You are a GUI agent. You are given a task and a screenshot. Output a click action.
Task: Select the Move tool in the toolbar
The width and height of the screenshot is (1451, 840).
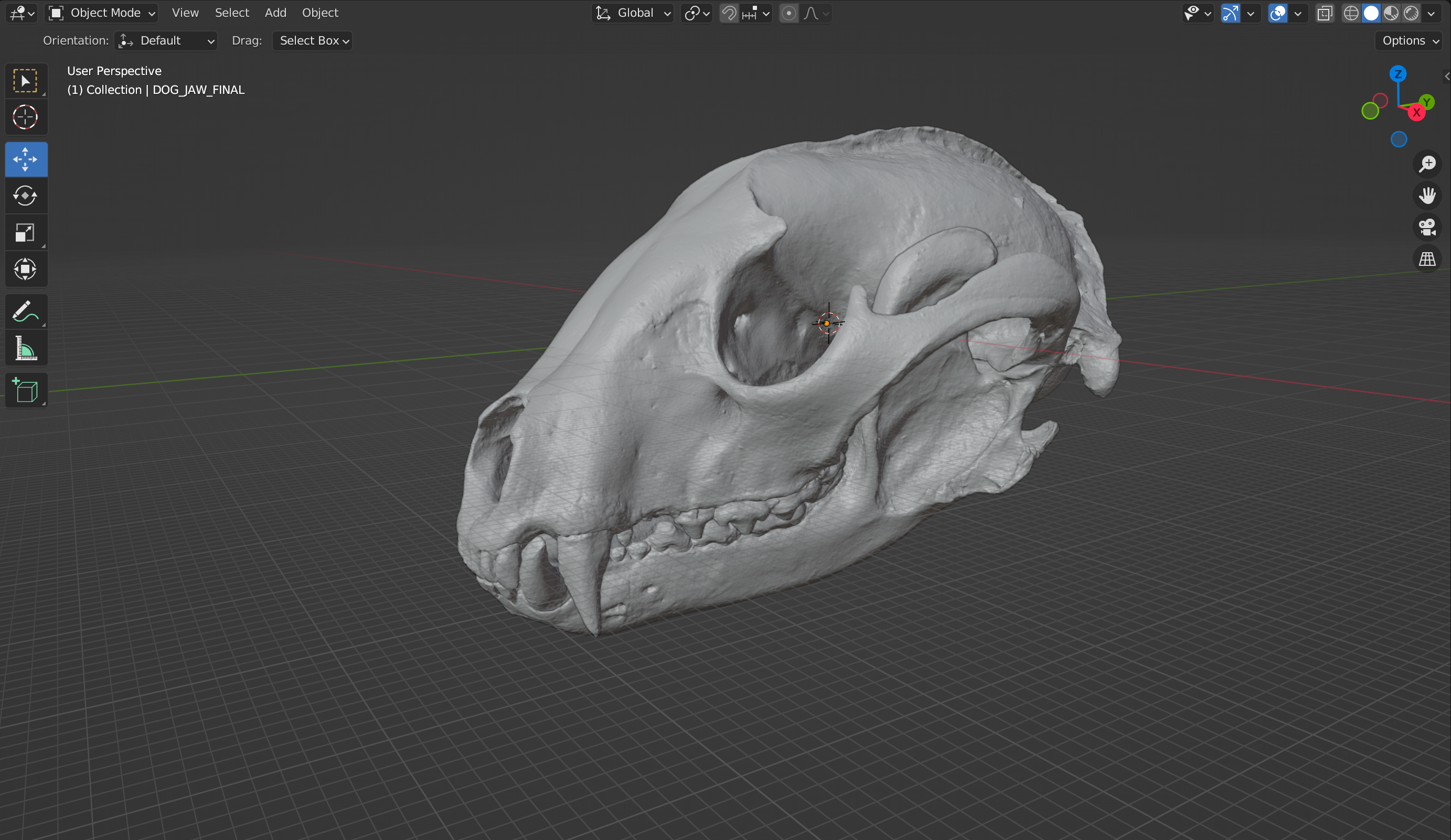tap(25, 159)
